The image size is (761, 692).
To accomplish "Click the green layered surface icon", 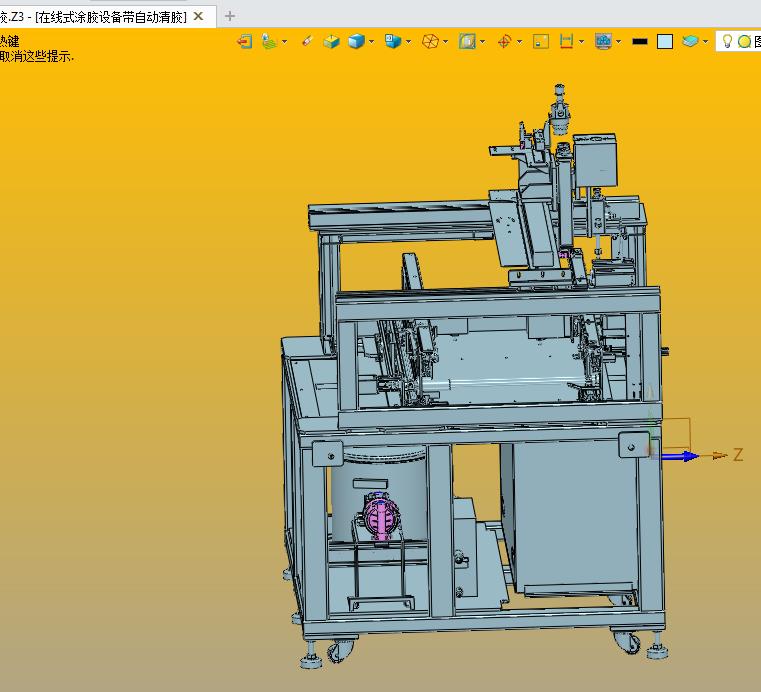I will click(x=269, y=42).
